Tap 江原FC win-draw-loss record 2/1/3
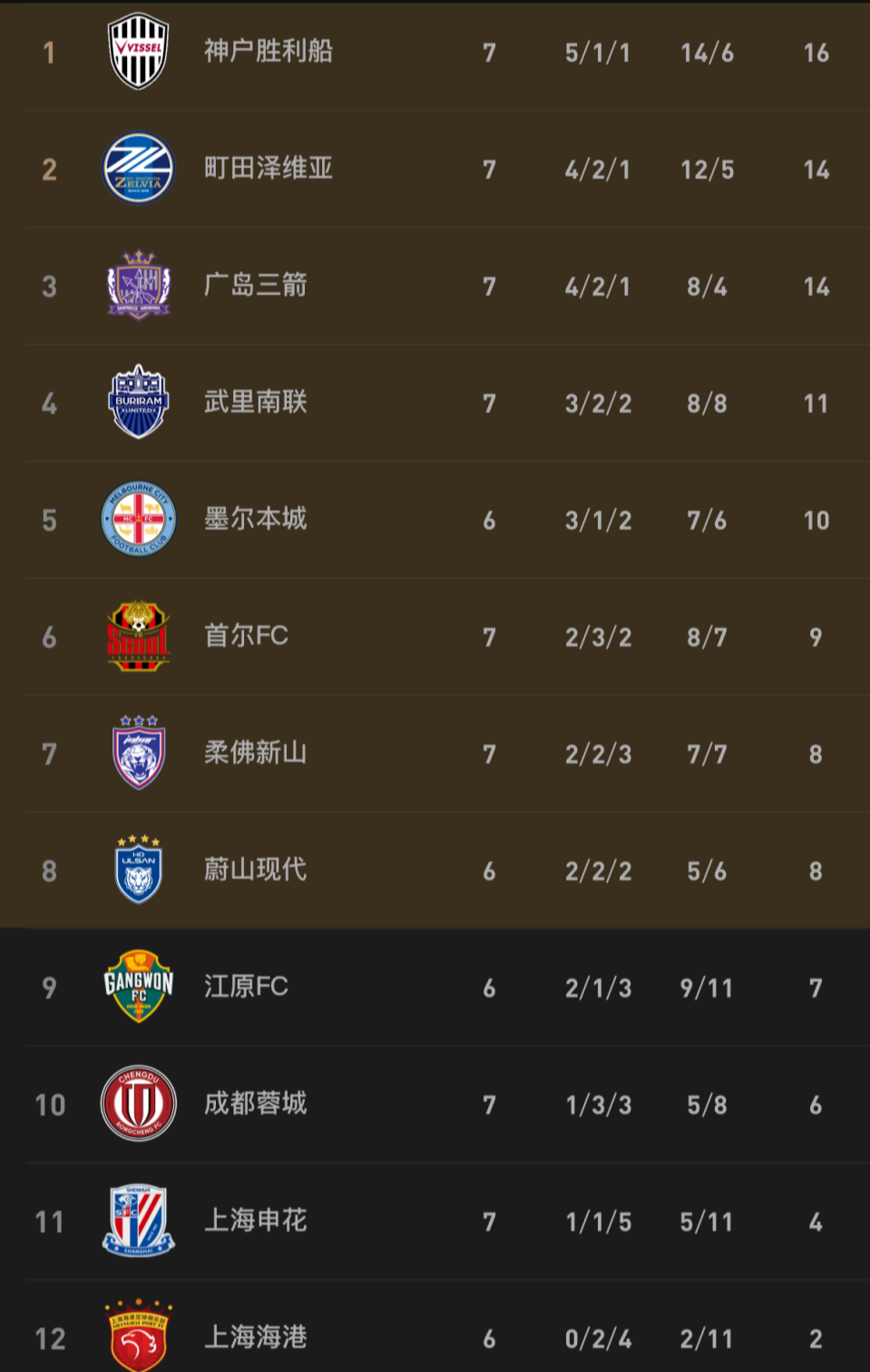Viewport: 870px width, 1372px height. click(598, 988)
